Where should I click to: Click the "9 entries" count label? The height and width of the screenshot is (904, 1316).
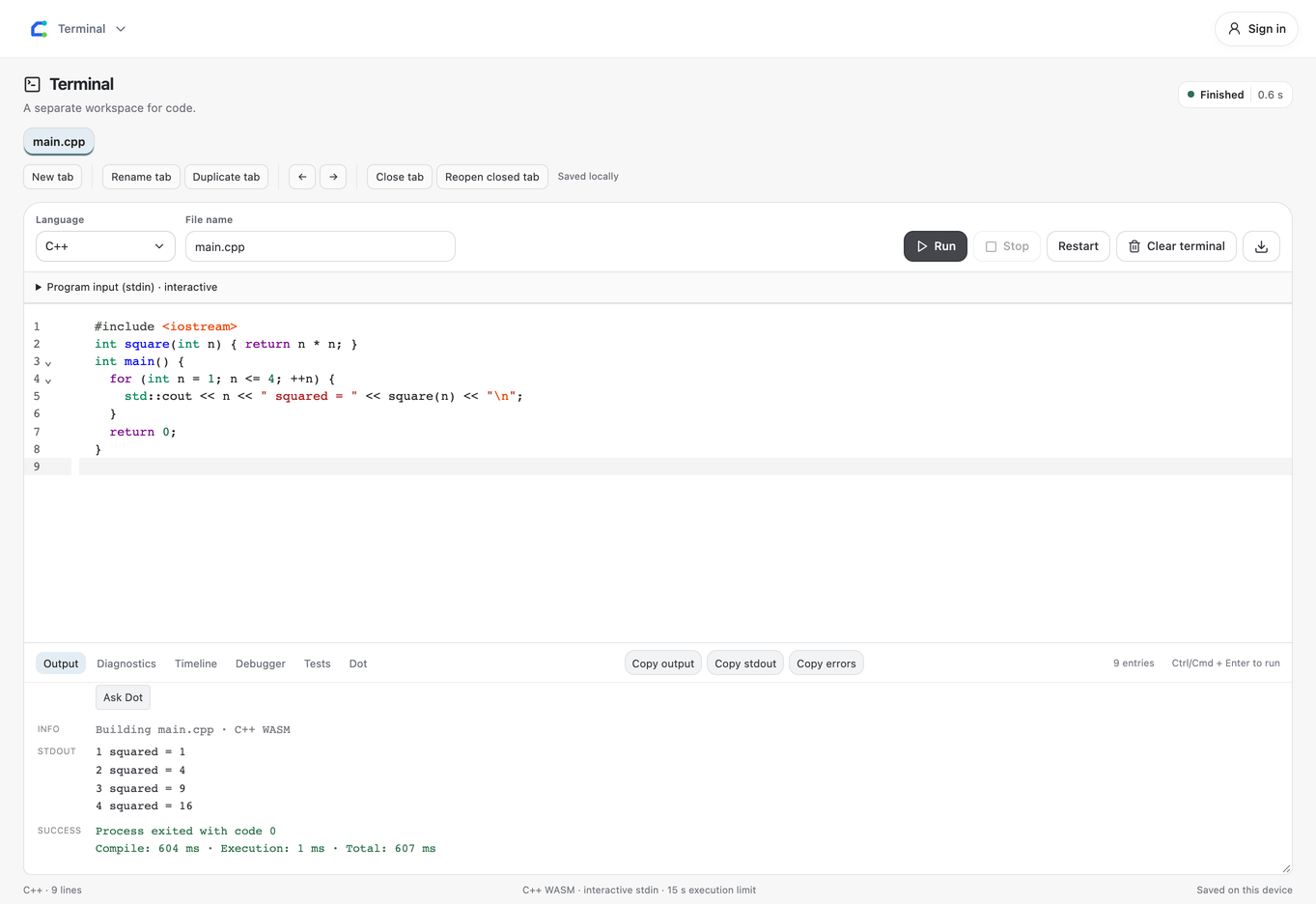pyautogui.click(x=1134, y=664)
